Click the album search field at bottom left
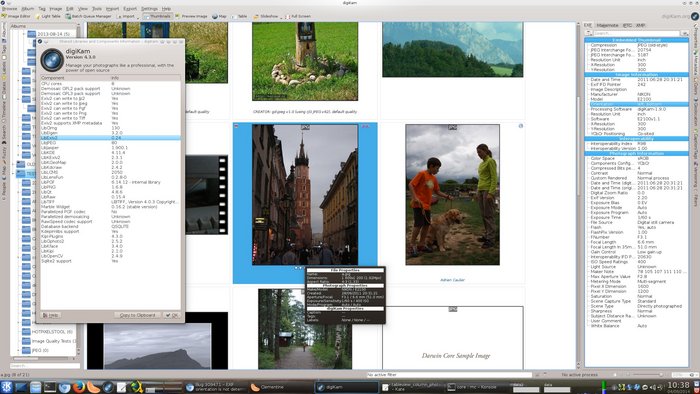 [45, 365]
